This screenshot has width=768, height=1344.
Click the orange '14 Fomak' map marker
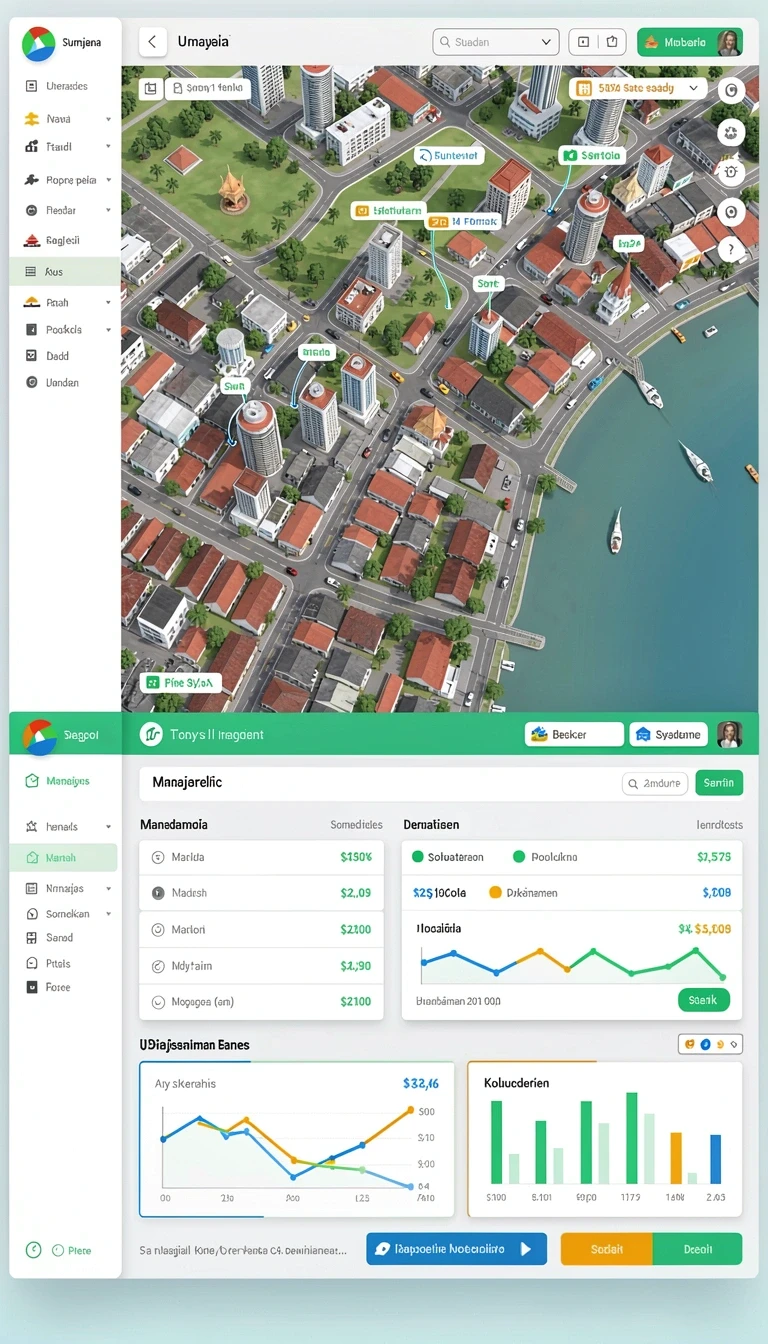[x=463, y=222]
